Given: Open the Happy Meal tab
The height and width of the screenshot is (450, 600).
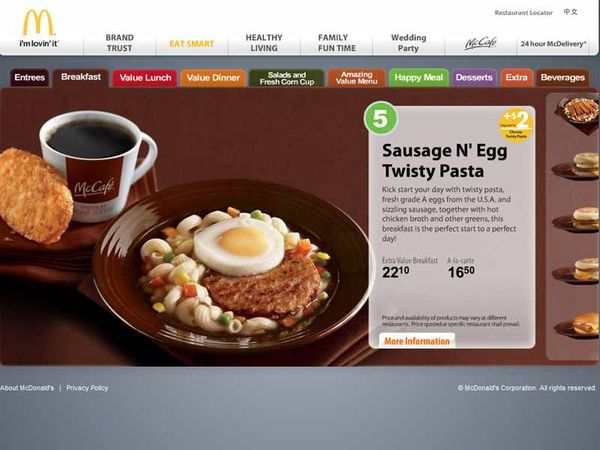Looking at the screenshot, I should click(419, 78).
